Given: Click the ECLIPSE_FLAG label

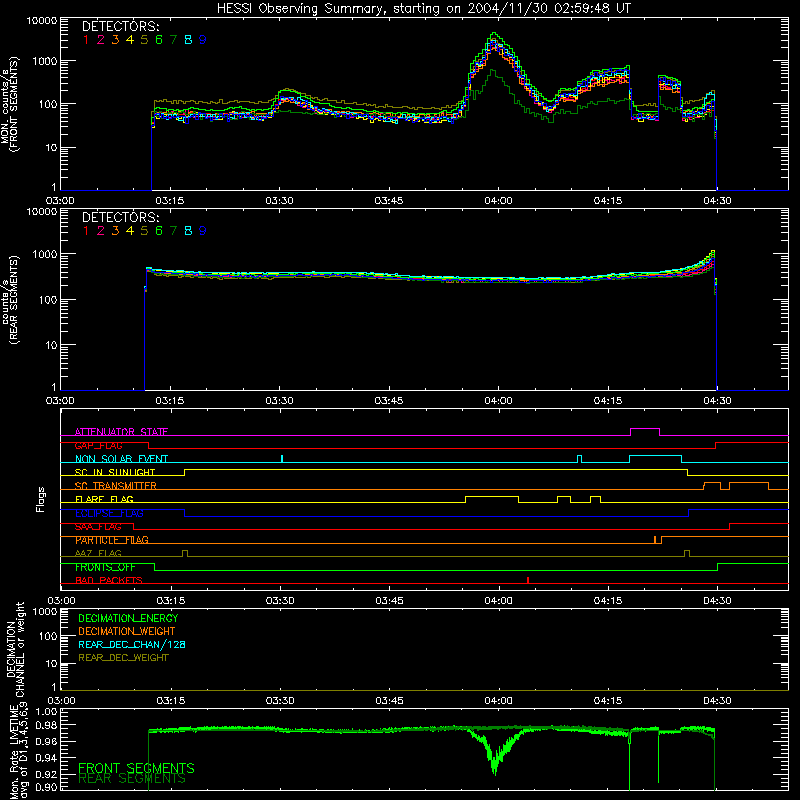Looking at the screenshot, I should tap(109, 513).
